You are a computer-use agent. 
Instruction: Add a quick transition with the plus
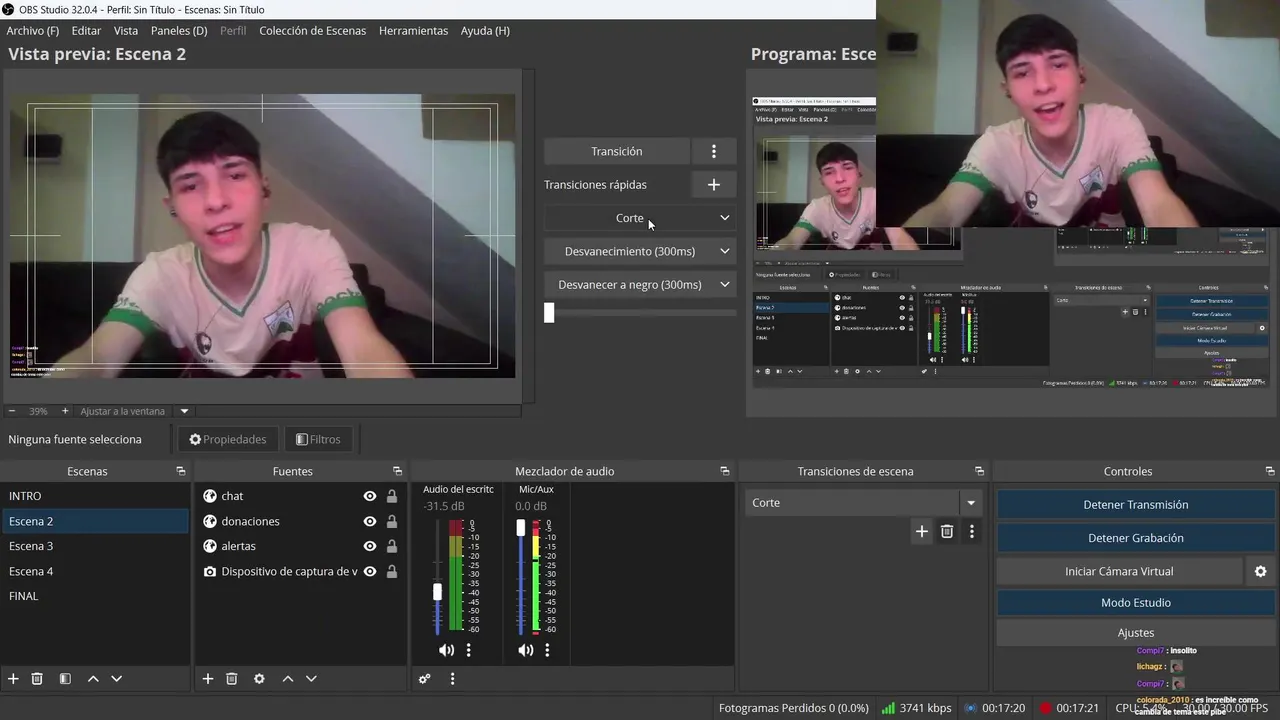click(x=714, y=184)
